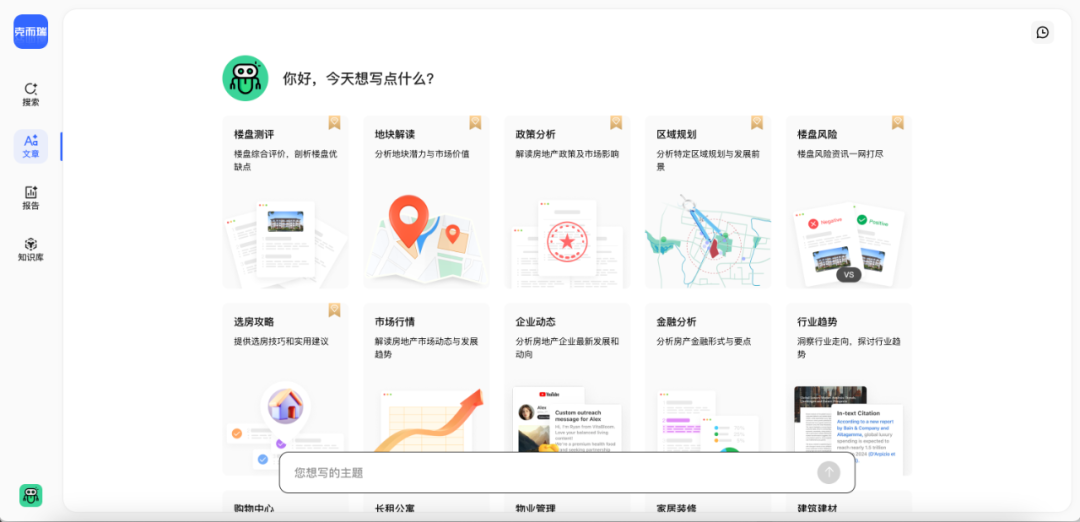Click the description 楼盘风险资讯一网打尽
Screen dimensions: 1080x522
tap(840, 154)
